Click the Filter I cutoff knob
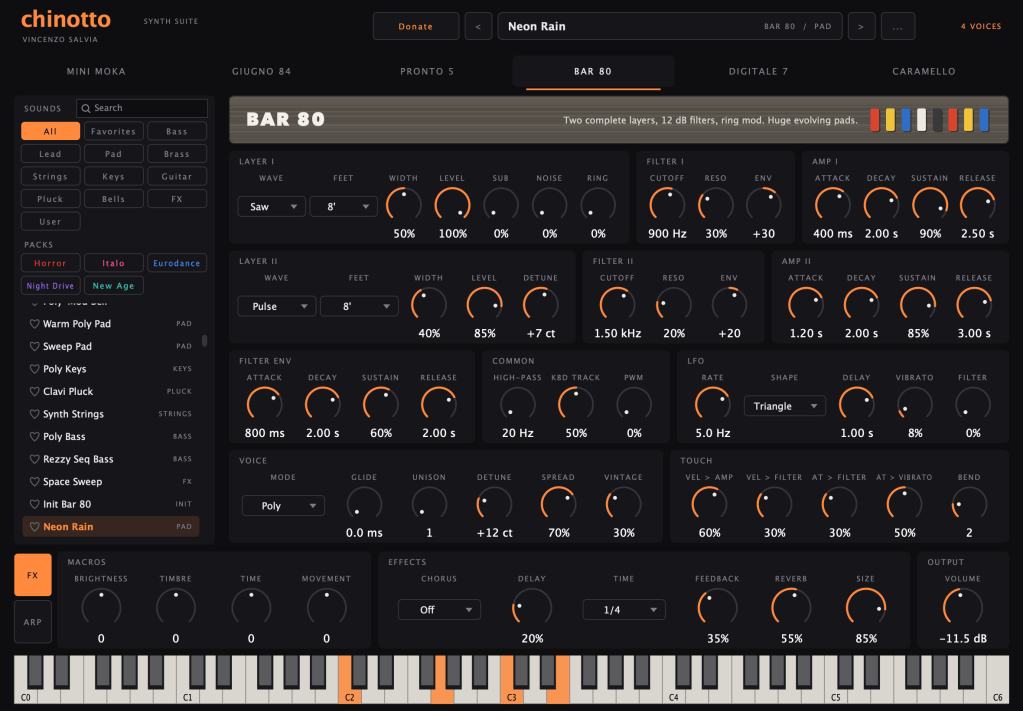 tap(667, 205)
